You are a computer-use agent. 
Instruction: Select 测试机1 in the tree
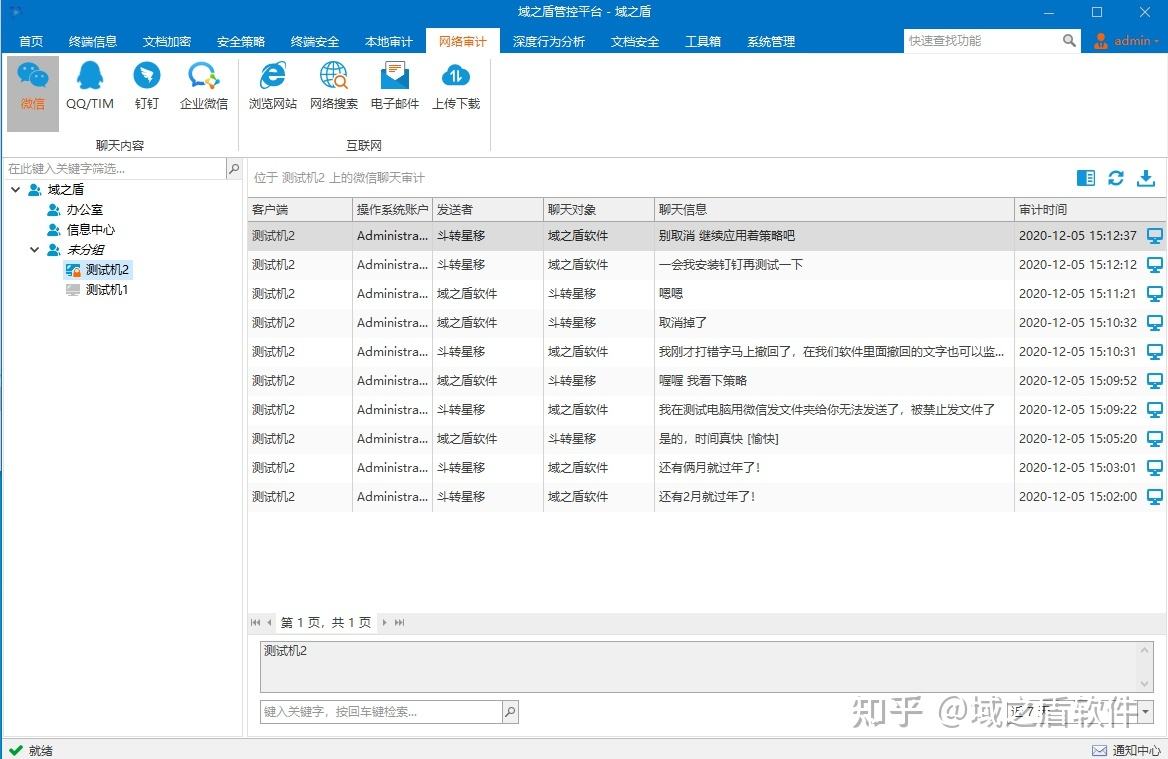click(x=98, y=290)
